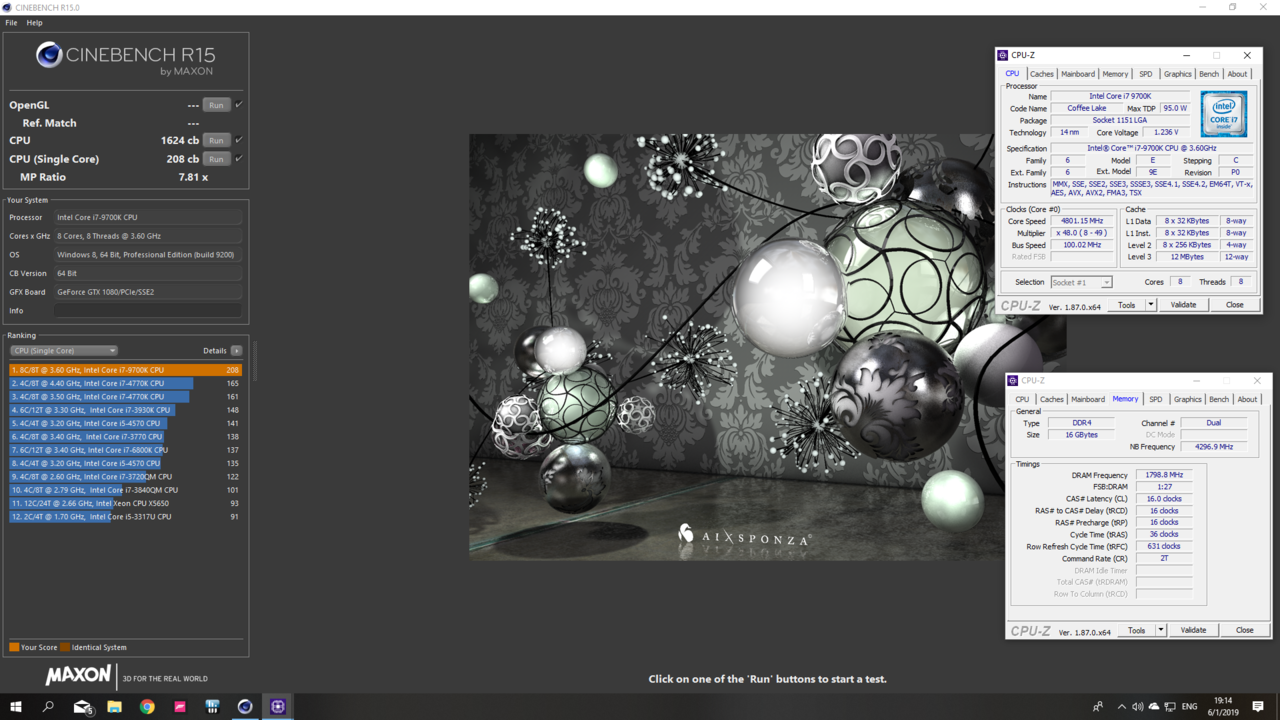1280x720 pixels.
Task: Click the Tools button in upper CPU-Z window
Action: (x=1127, y=305)
